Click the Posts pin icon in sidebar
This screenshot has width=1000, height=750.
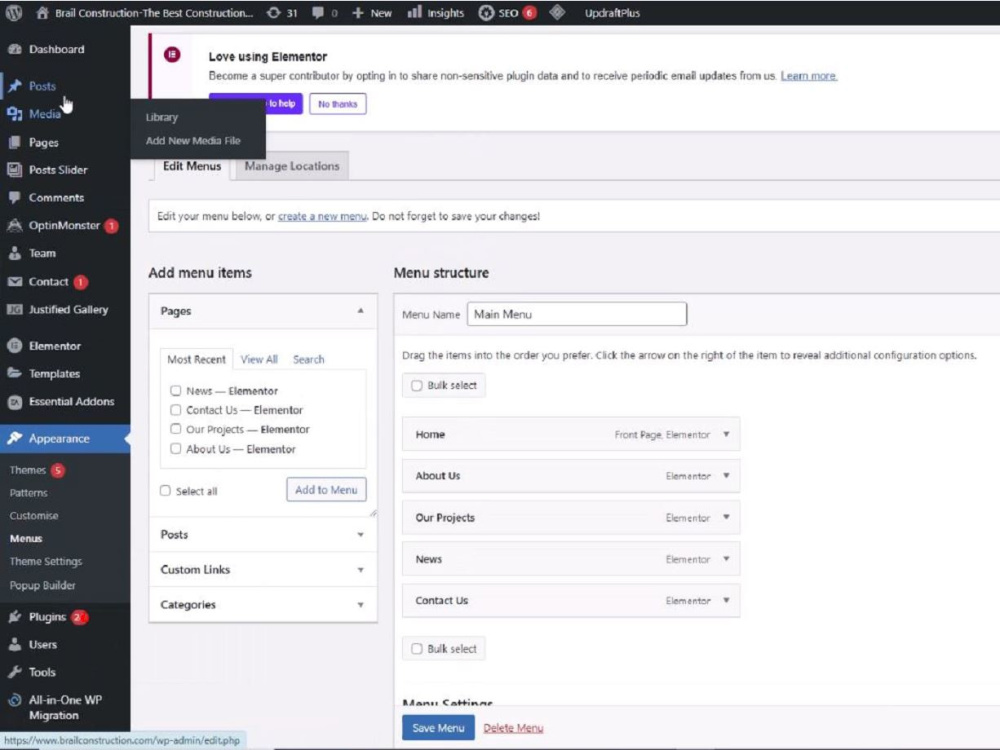(x=15, y=85)
